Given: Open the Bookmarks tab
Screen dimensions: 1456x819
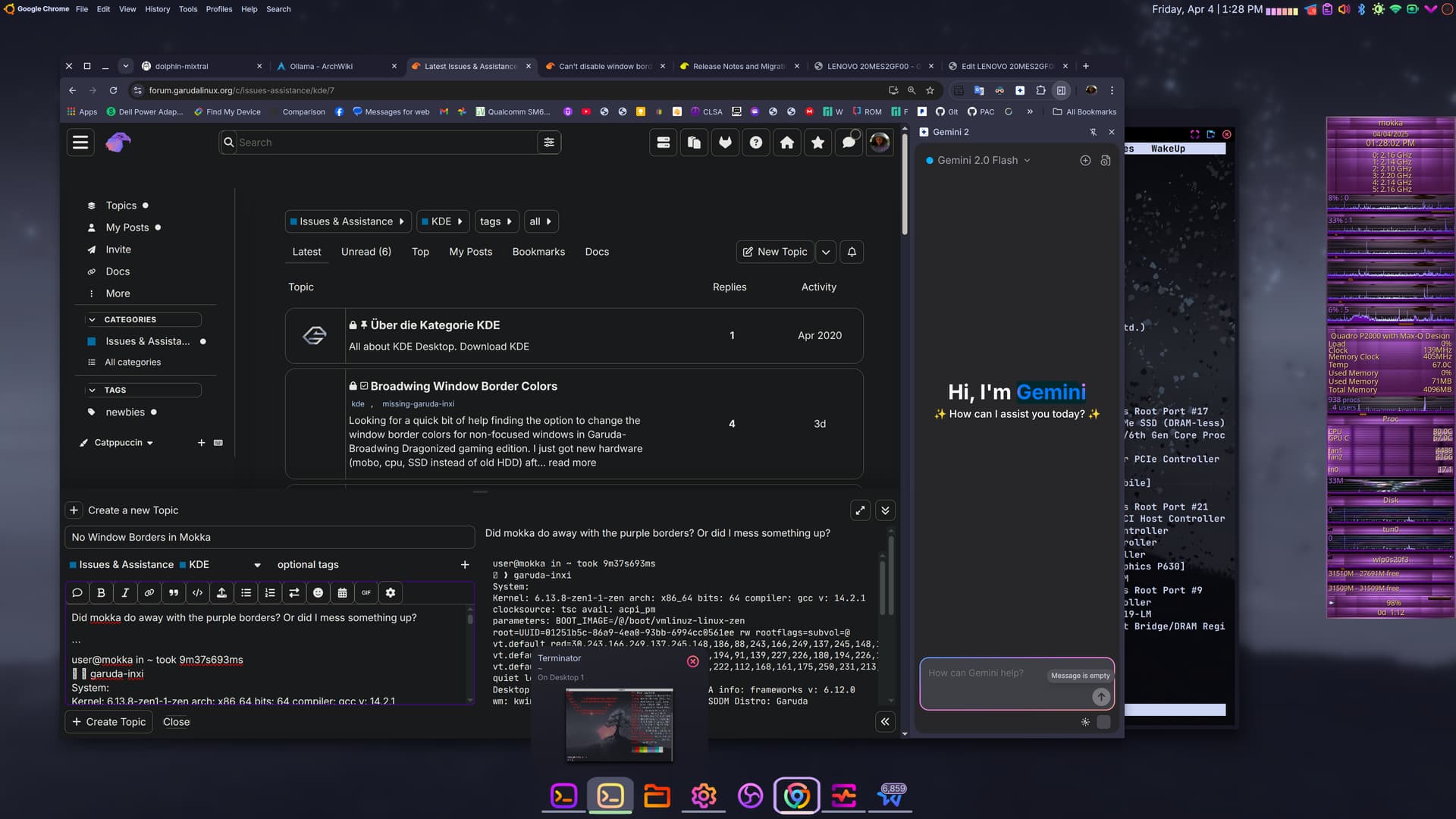Looking at the screenshot, I should click(x=538, y=252).
